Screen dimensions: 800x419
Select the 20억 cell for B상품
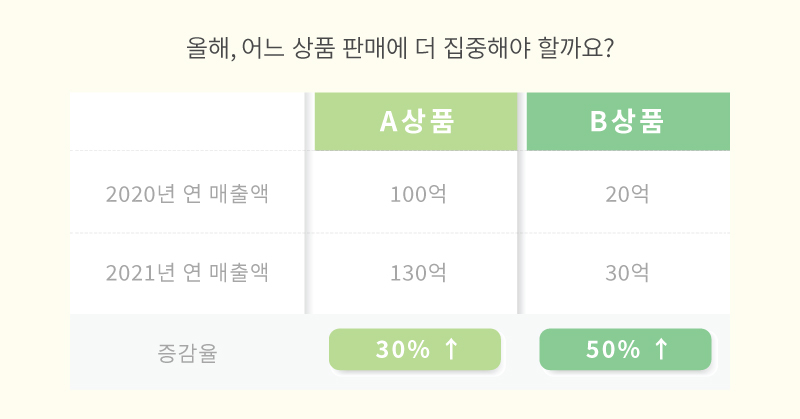[627, 194]
